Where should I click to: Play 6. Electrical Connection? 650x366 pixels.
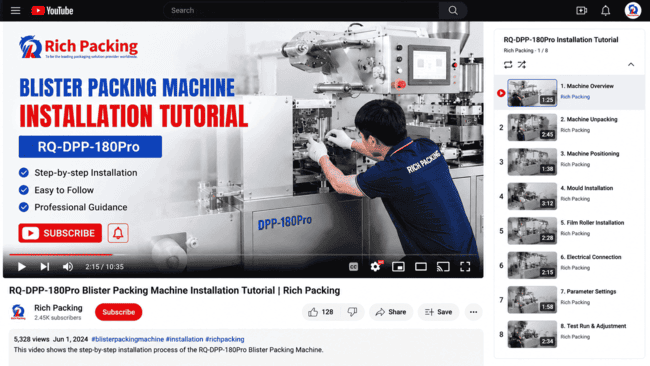tap(569, 265)
